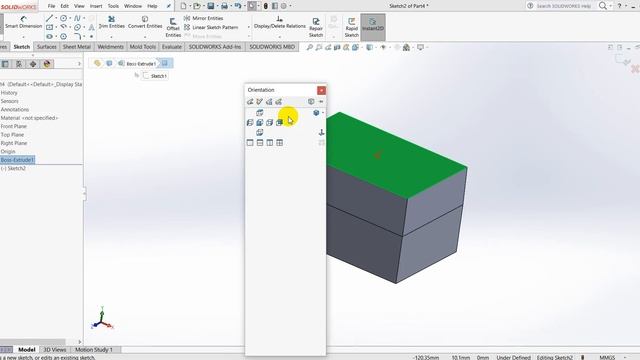Launch the Repair Sketch tool
640x360 pixels.
316,27
